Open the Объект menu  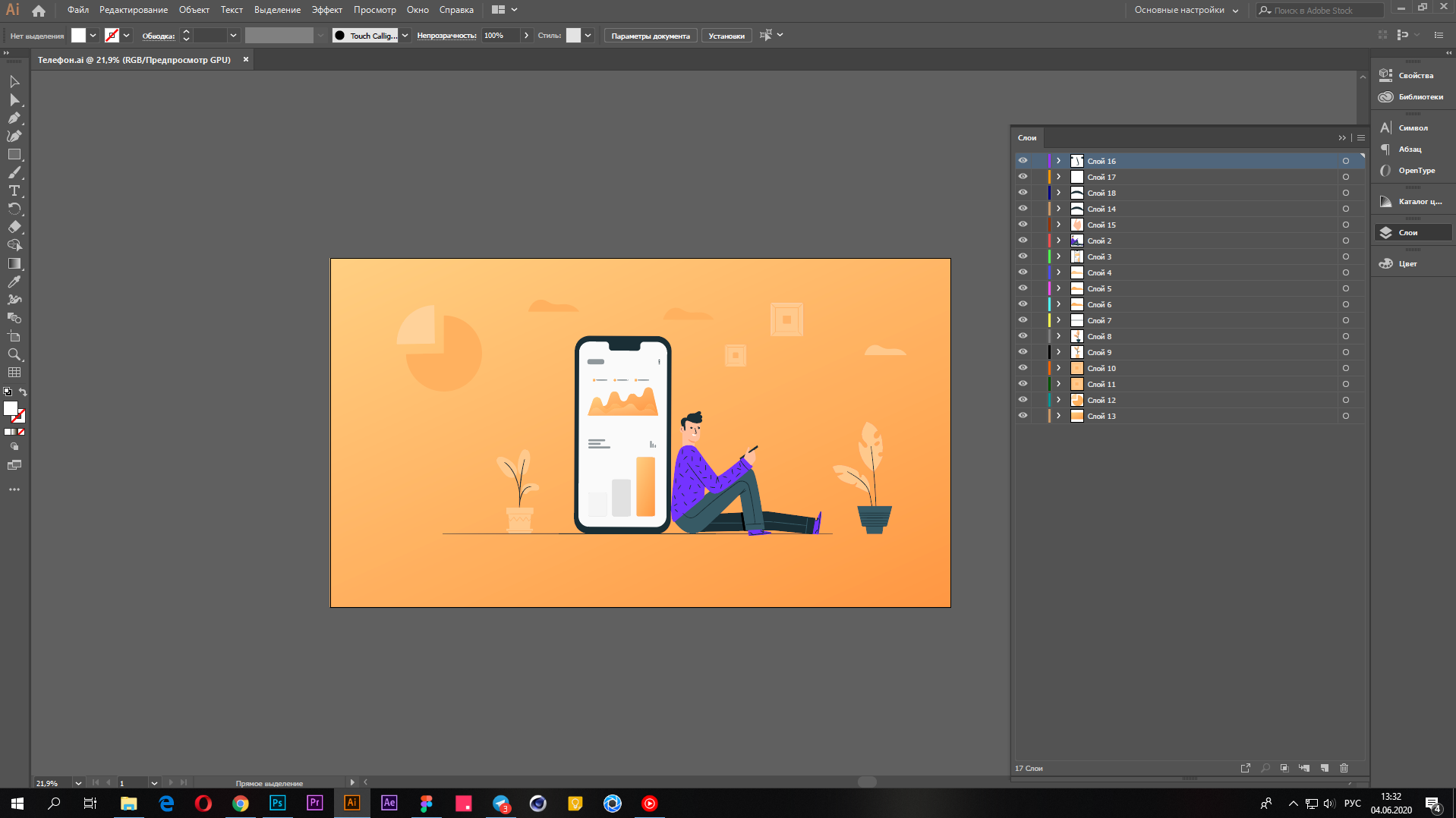coord(194,10)
